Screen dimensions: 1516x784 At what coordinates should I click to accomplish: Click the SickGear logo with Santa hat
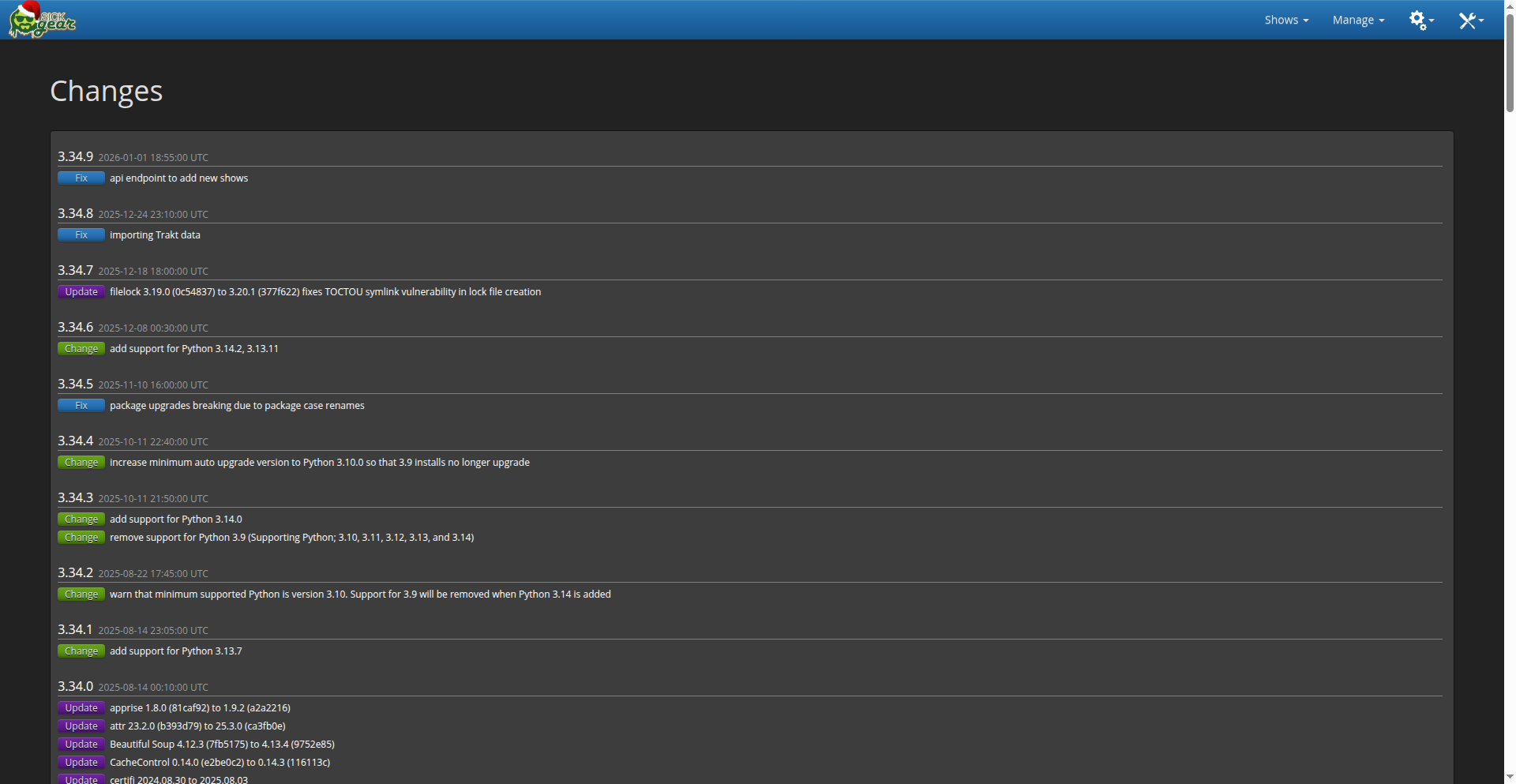point(42,21)
